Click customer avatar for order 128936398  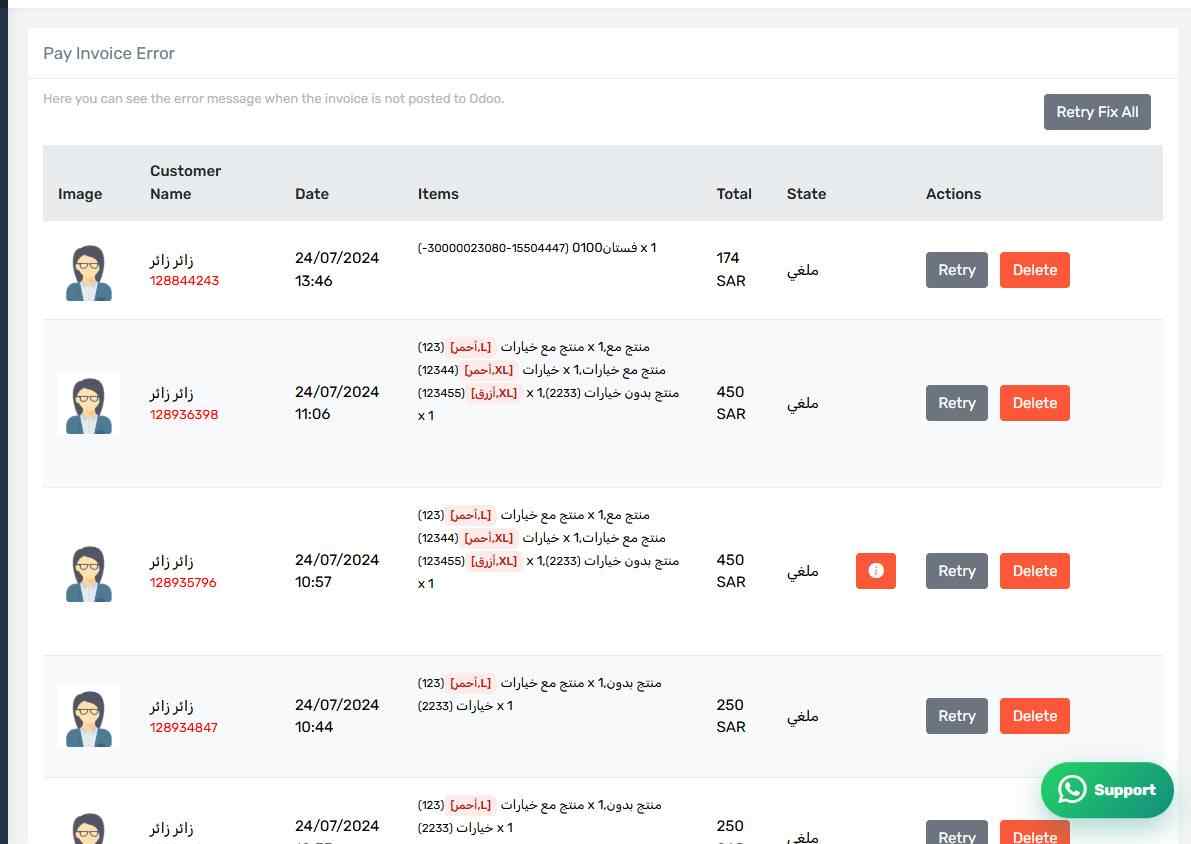pyautogui.click(x=89, y=406)
